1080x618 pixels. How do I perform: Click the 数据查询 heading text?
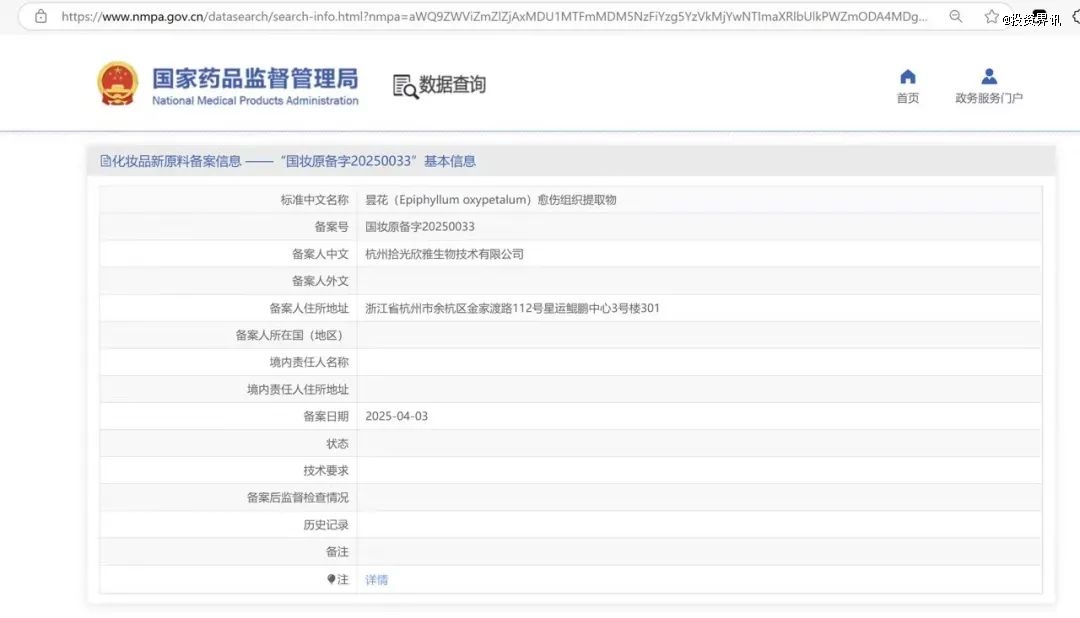[x=453, y=85]
